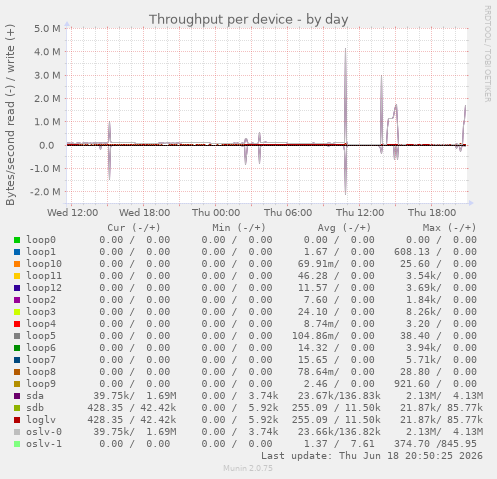The image size is (497, 479).
Task: Click the 'Thu 06:00' axis label
Action: (x=288, y=213)
